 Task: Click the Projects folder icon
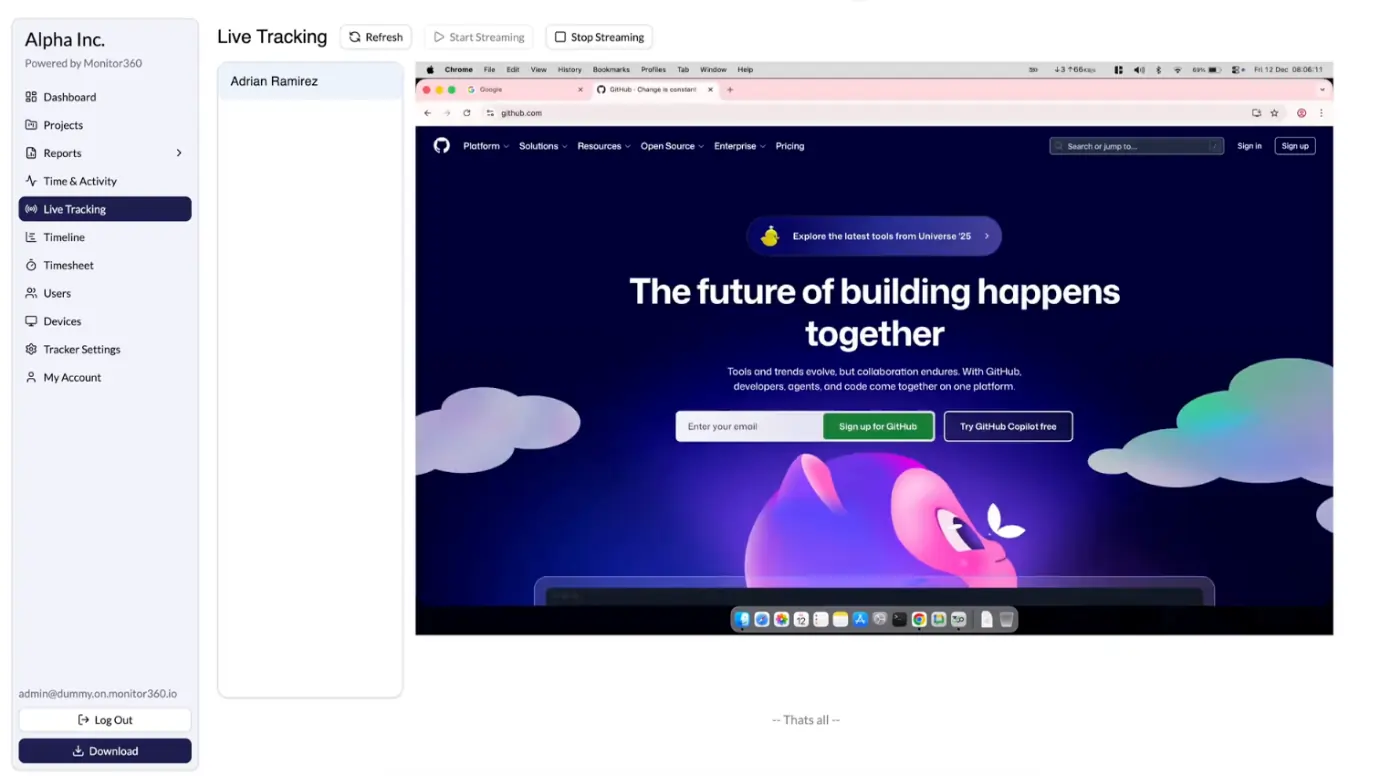click(31, 125)
